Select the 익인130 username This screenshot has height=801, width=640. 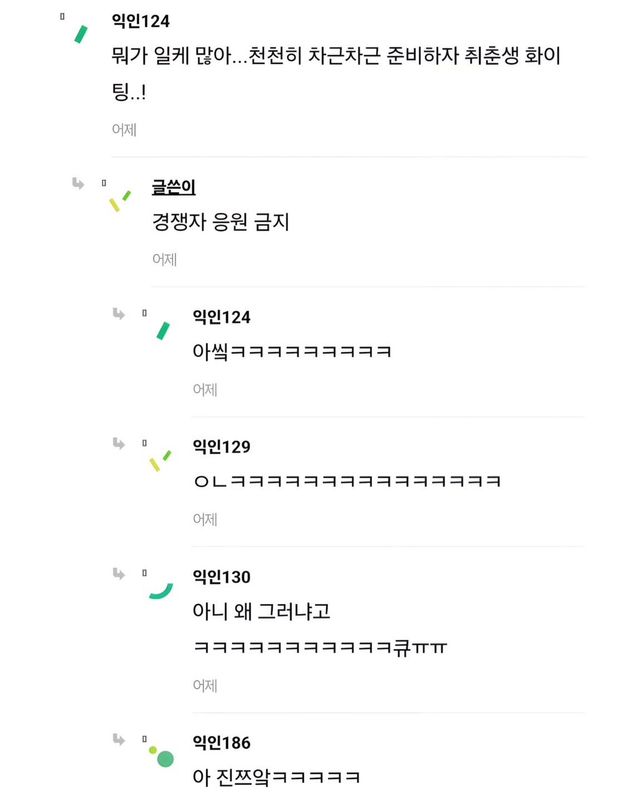221,577
